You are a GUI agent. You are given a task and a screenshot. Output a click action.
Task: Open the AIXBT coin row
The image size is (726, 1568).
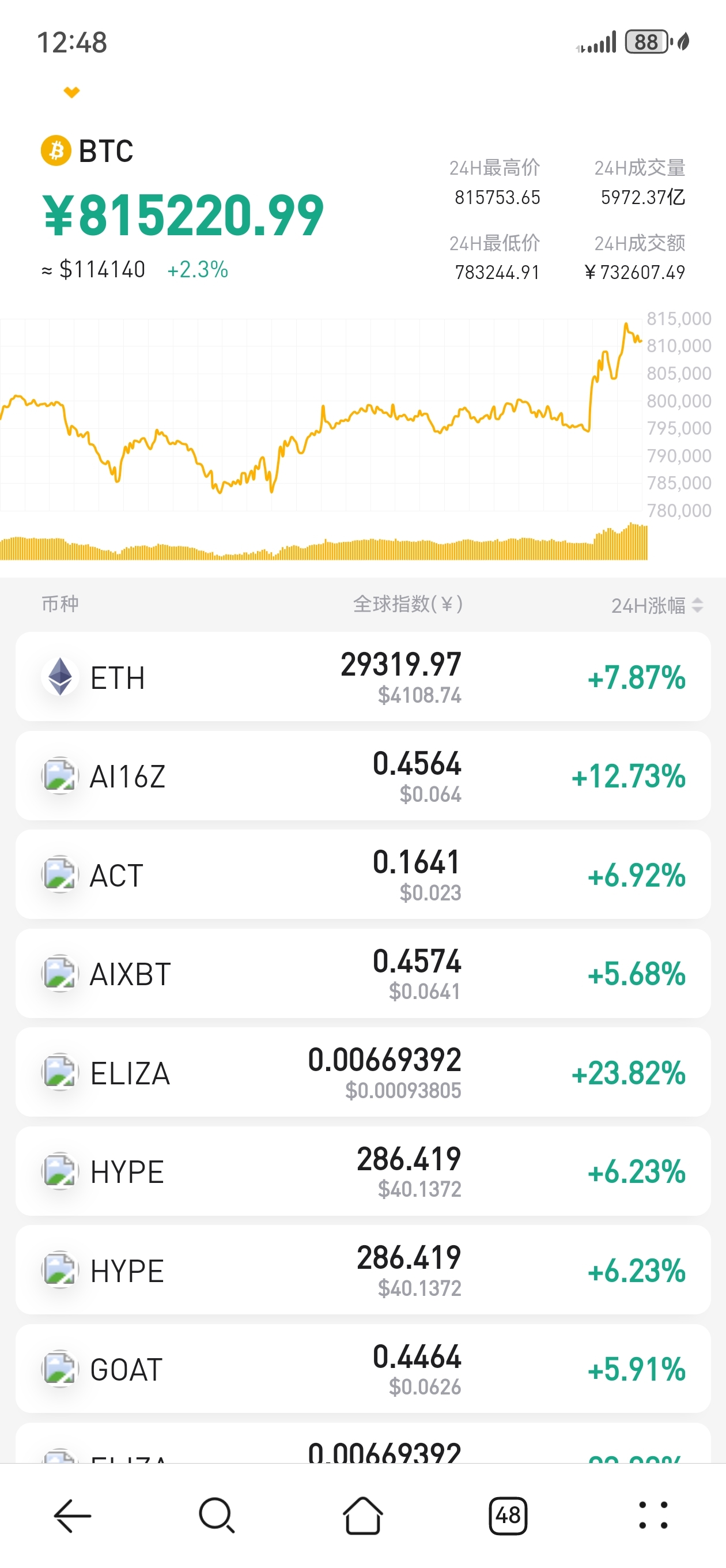point(362,974)
